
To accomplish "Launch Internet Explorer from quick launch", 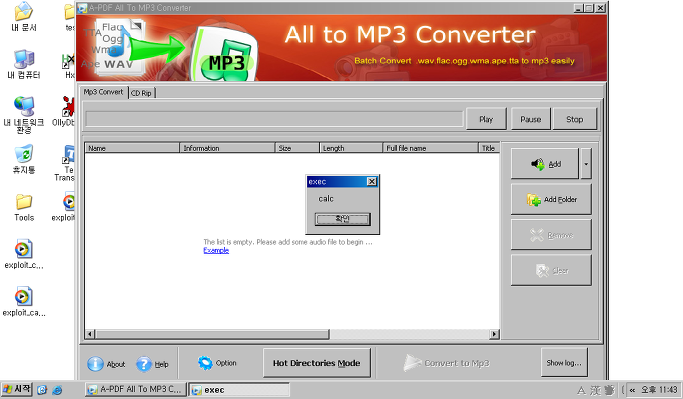I will 57,390.
